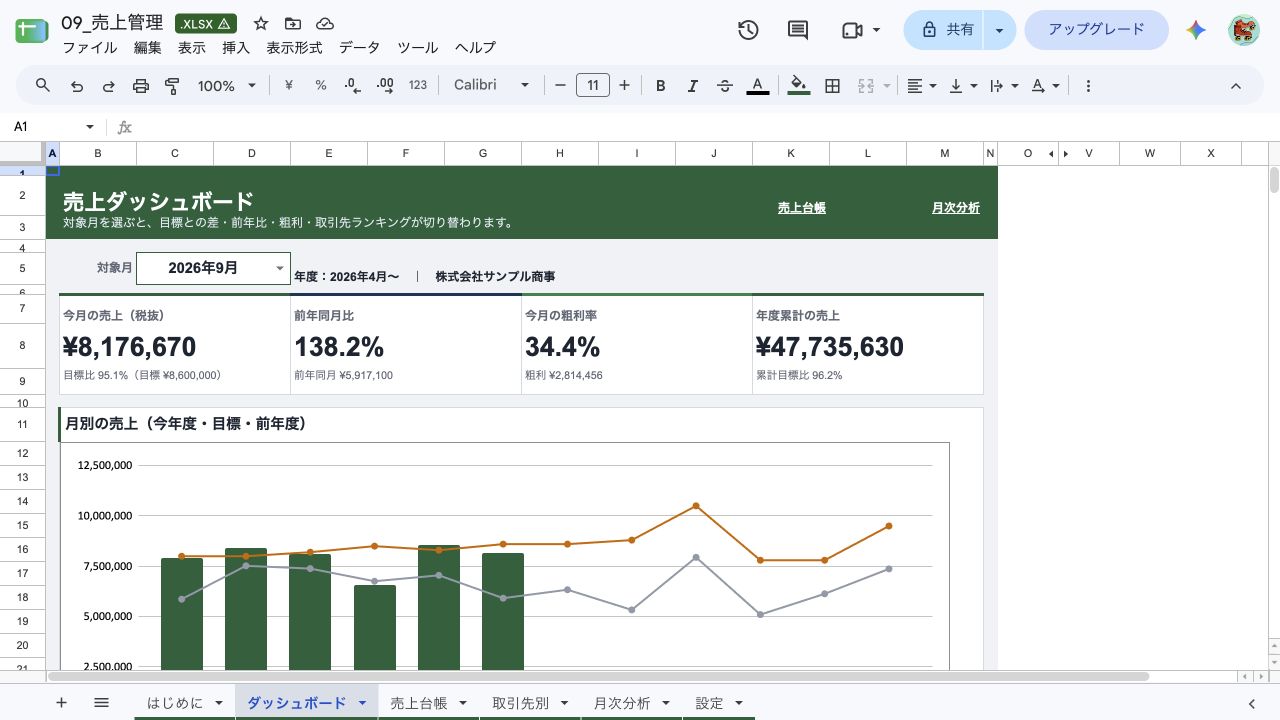This screenshot has width=1280, height=720.
Task: Click the search menus magnifier icon
Action: point(43,86)
